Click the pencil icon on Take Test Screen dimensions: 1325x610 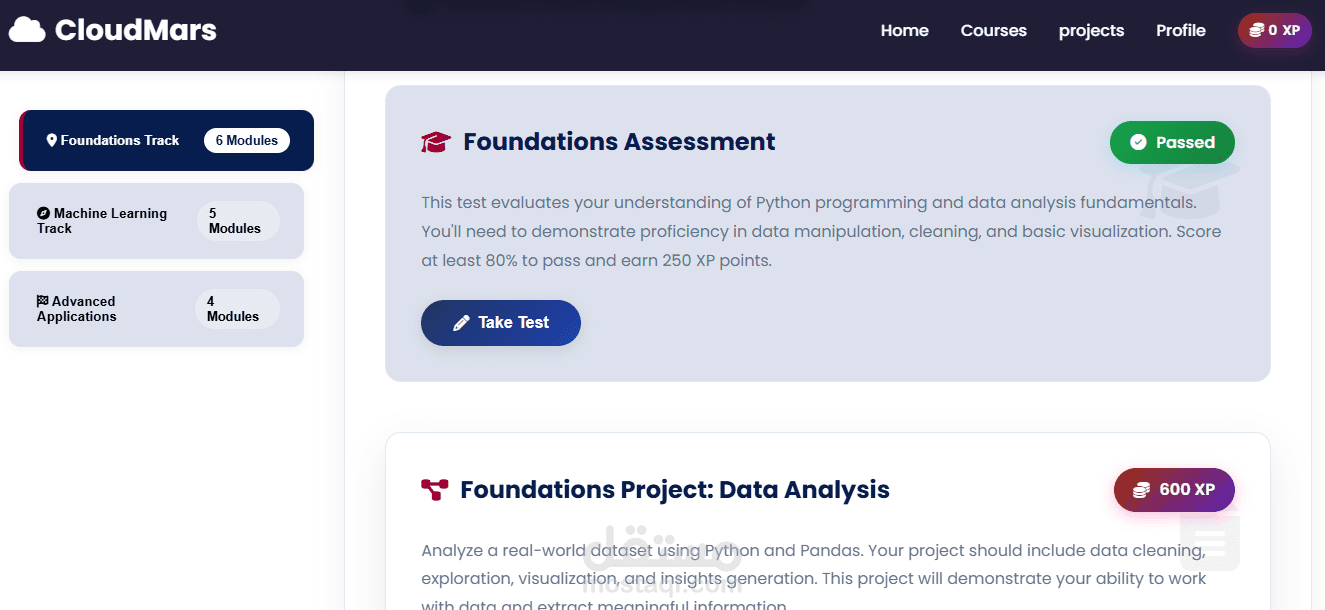(x=461, y=323)
